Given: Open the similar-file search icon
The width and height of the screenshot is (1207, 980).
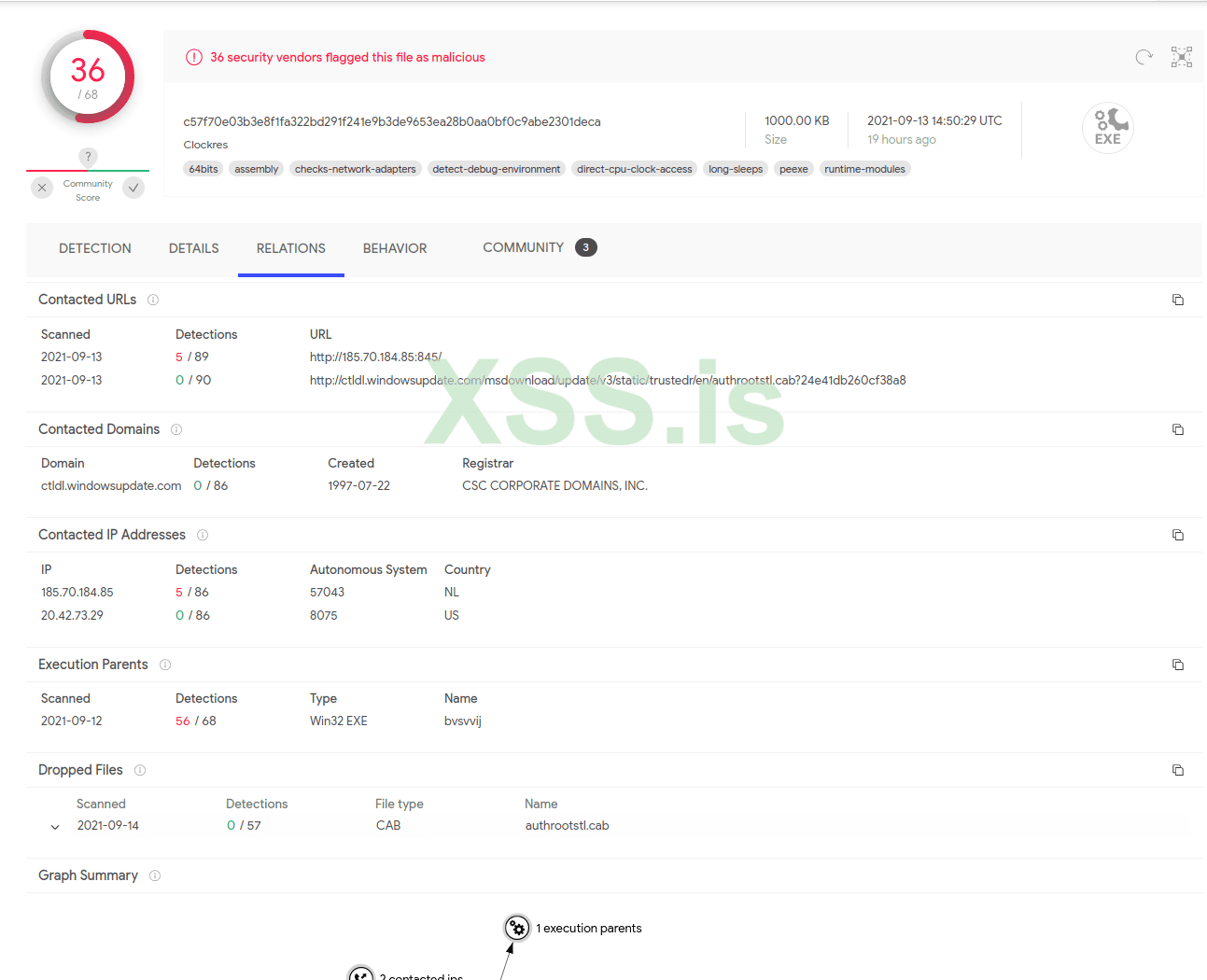Looking at the screenshot, I should tap(1182, 57).
